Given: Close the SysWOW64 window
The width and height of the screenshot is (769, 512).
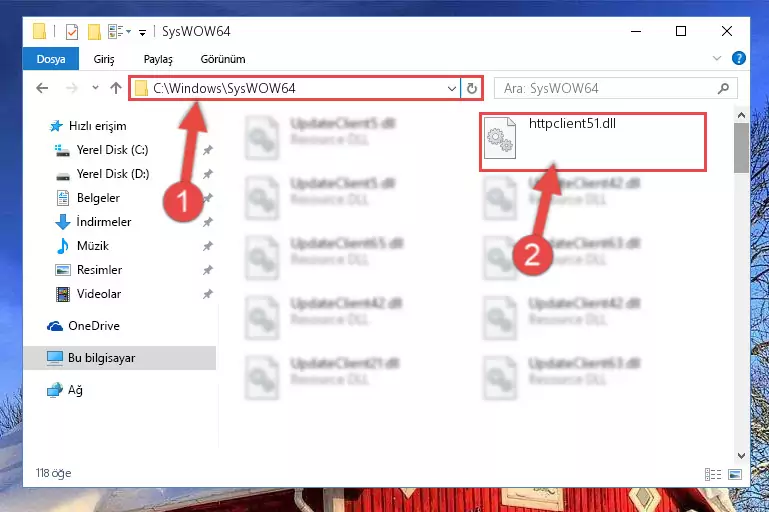Looking at the screenshot, I should click(x=727, y=31).
